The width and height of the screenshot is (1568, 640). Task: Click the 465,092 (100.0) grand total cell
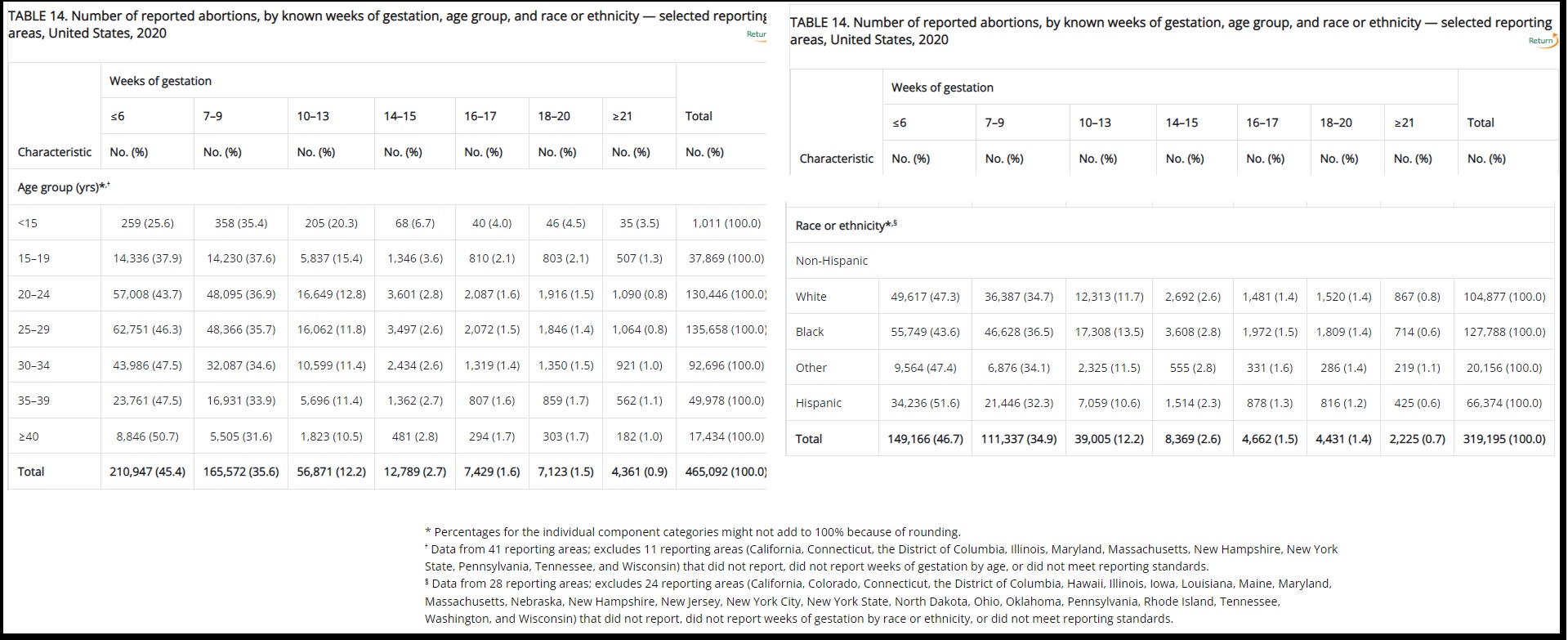pos(725,472)
